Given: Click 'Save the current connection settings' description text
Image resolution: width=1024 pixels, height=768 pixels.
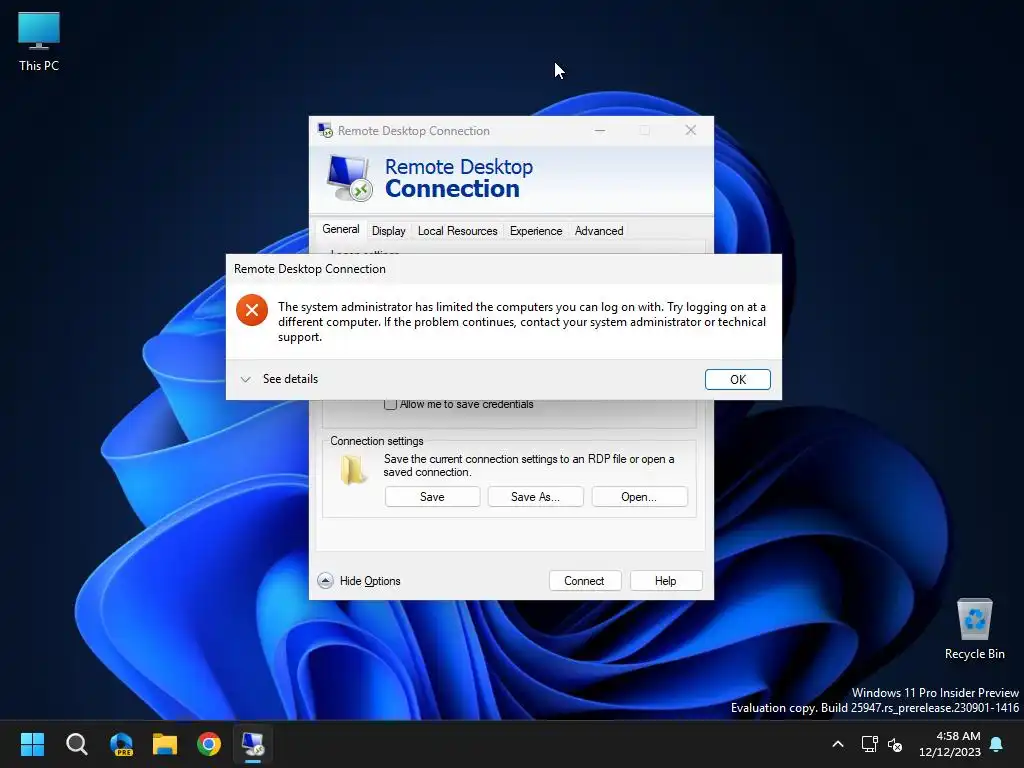Looking at the screenshot, I should click(x=529, y=466).
